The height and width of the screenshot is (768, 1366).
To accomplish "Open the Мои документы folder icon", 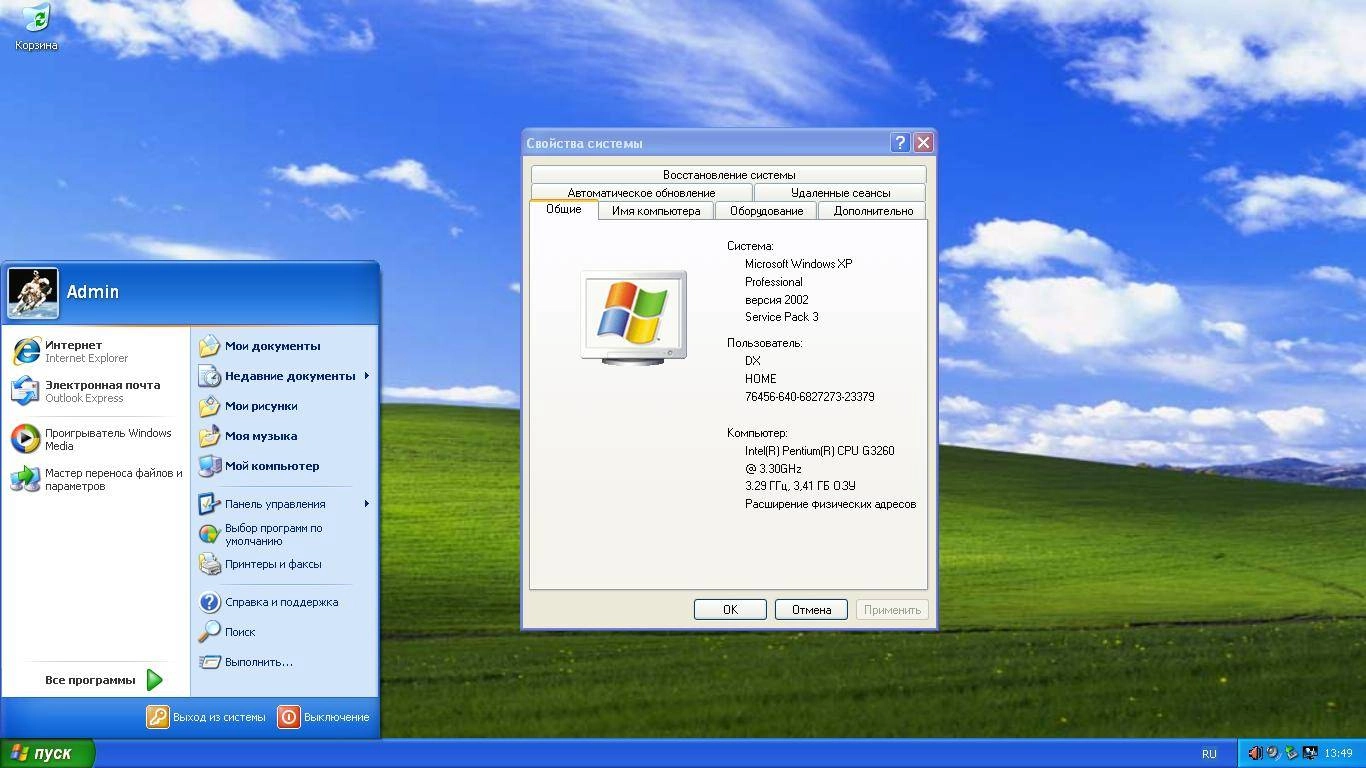I will click(209, 346).
